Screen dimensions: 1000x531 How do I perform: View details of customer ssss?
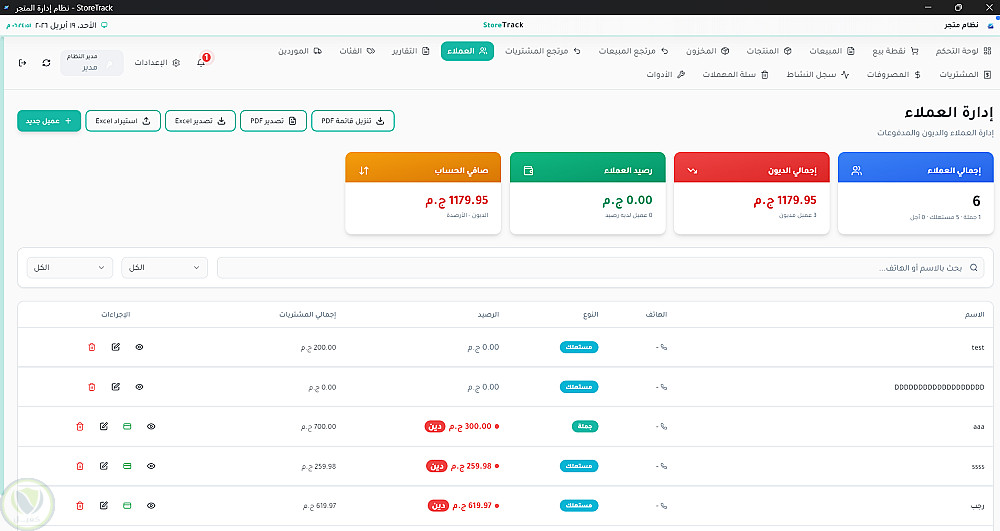[151, 466]
